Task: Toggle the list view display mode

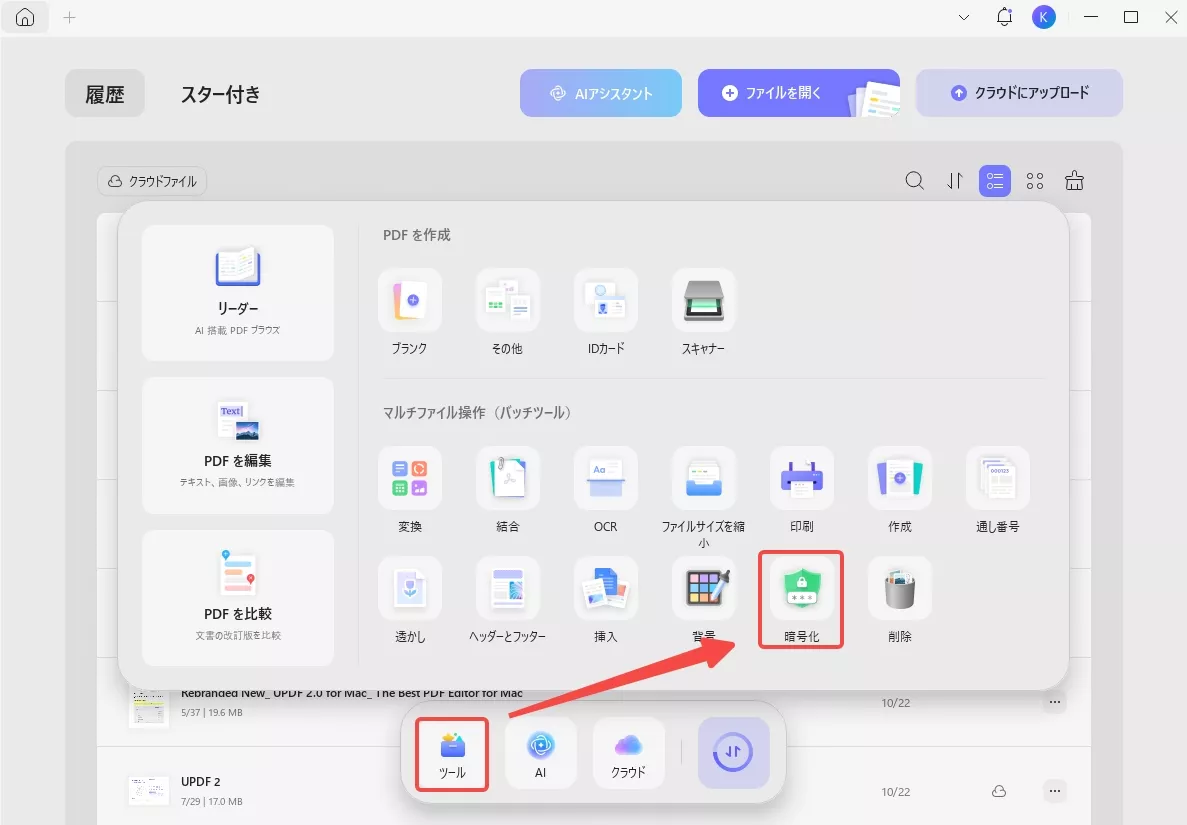Action: pos(994,181)
